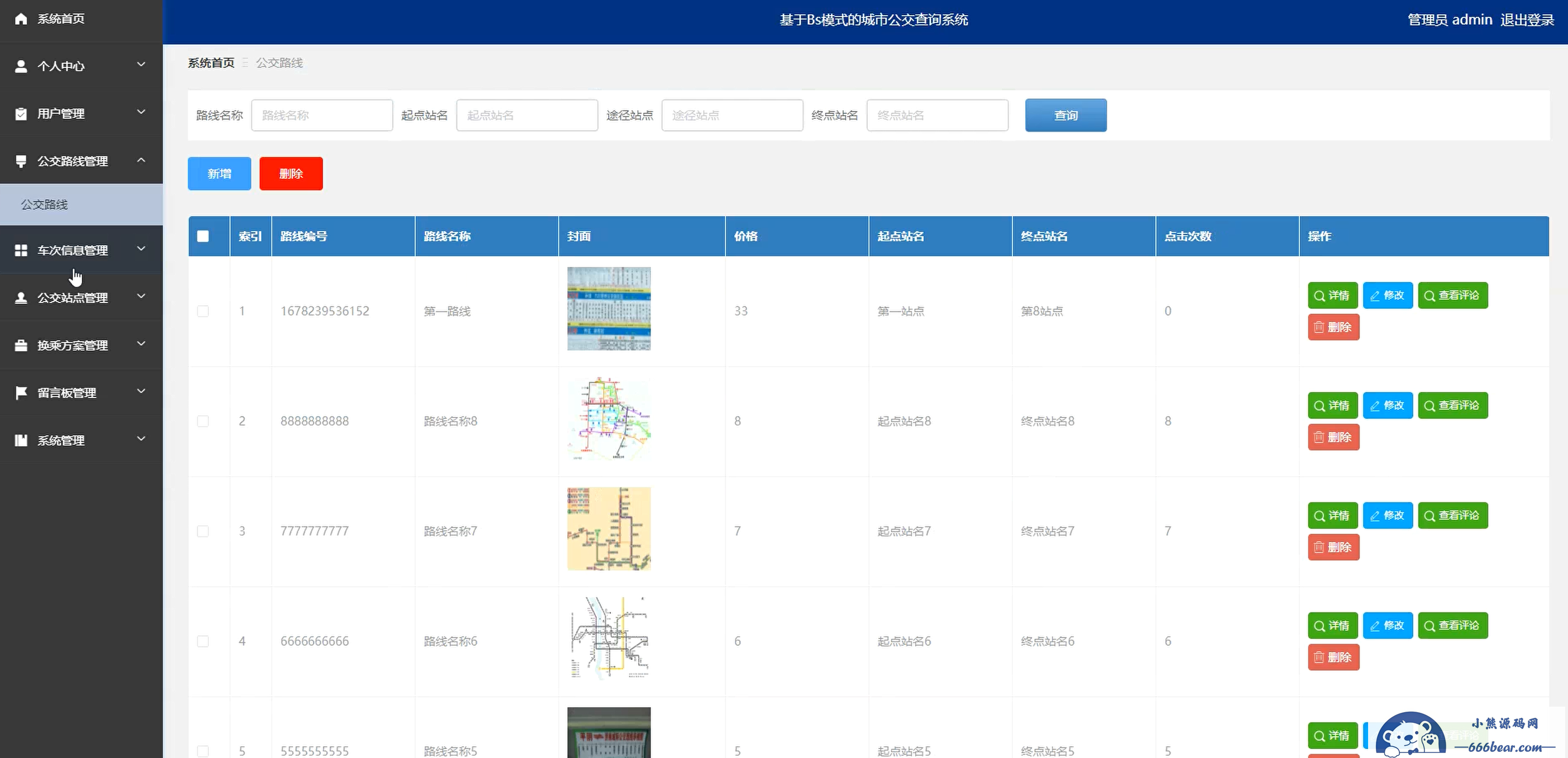
Task: Click 查看评论 for 路线名称7 row
Action: (1453, 515)
